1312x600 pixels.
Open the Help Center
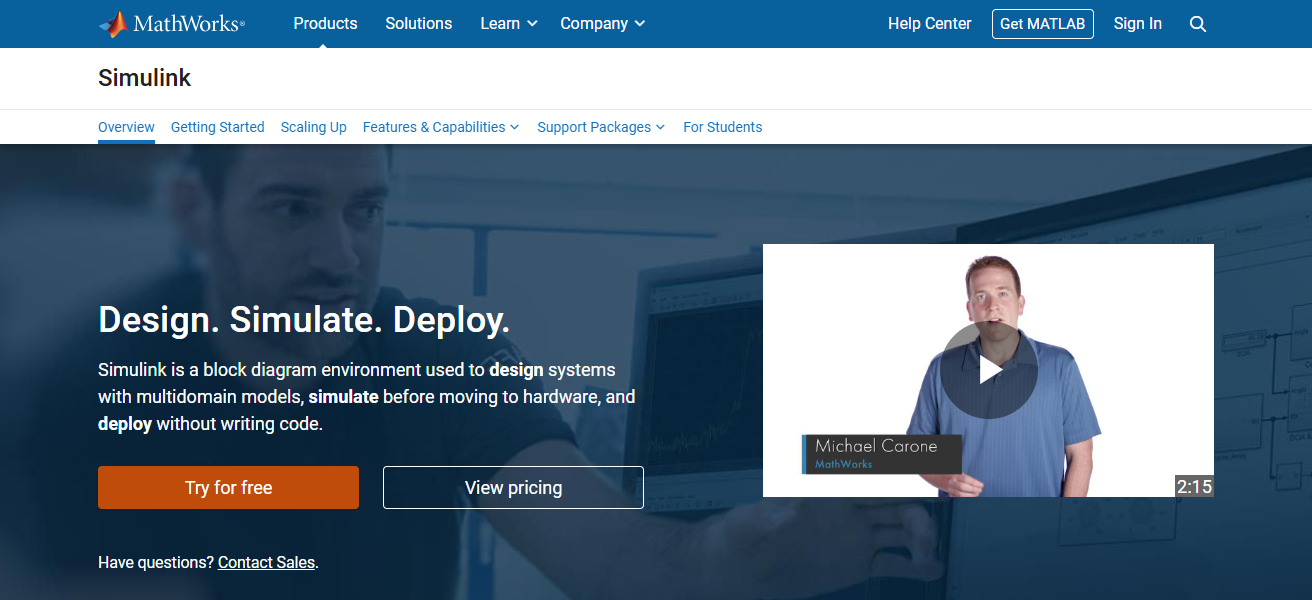pyautogui.click(x=929, y=23)
